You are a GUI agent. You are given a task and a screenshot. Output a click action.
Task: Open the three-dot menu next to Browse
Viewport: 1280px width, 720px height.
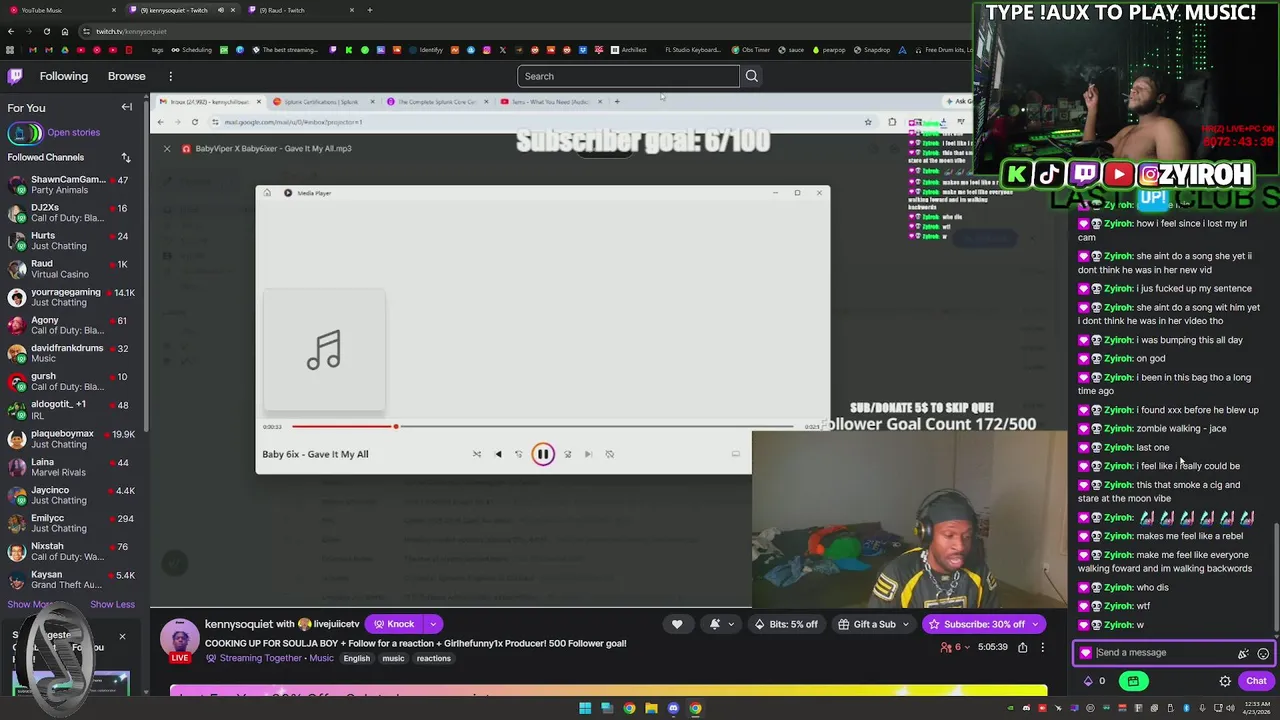(x=170, y=76)
